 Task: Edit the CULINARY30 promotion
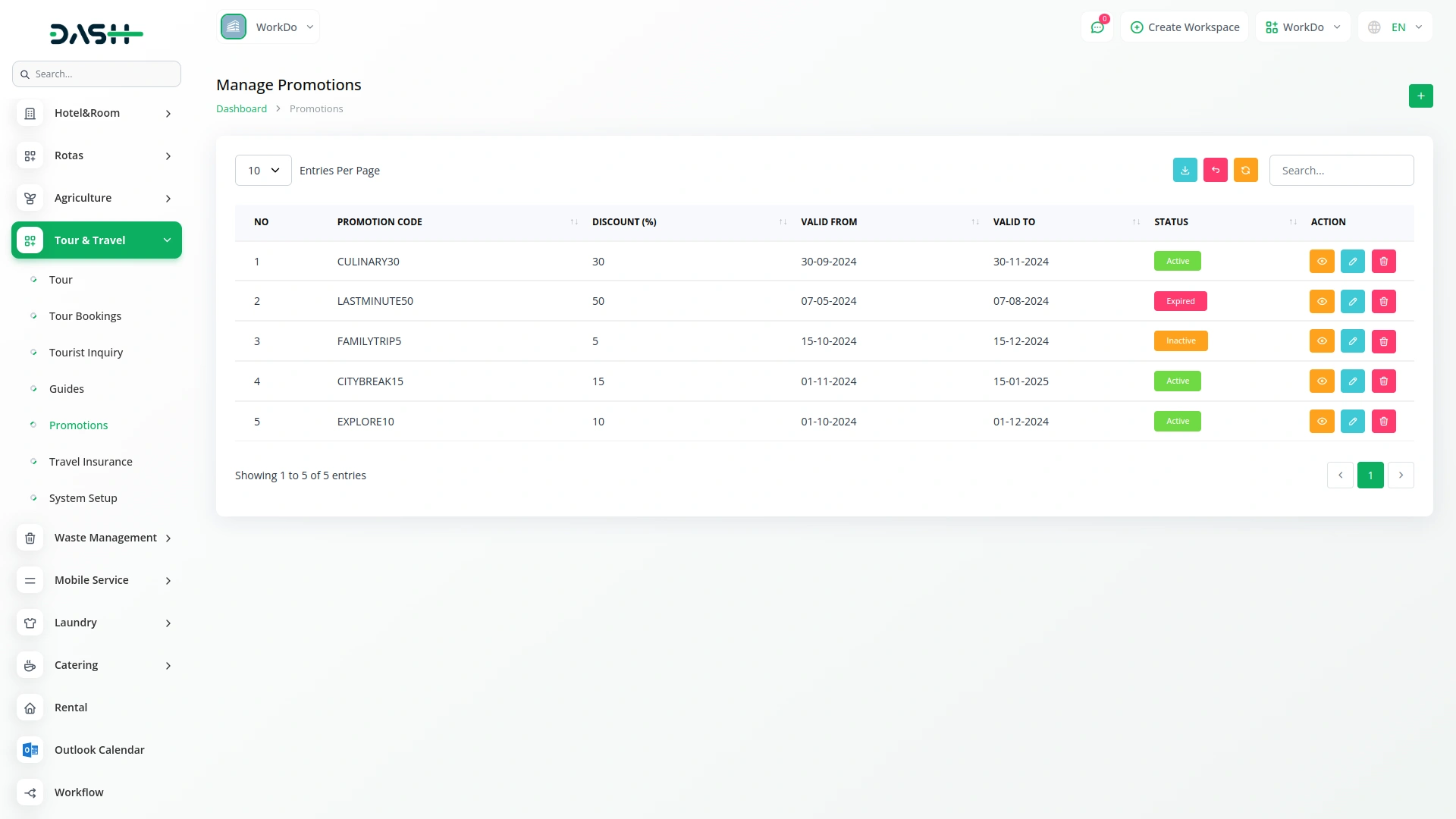1352,261
